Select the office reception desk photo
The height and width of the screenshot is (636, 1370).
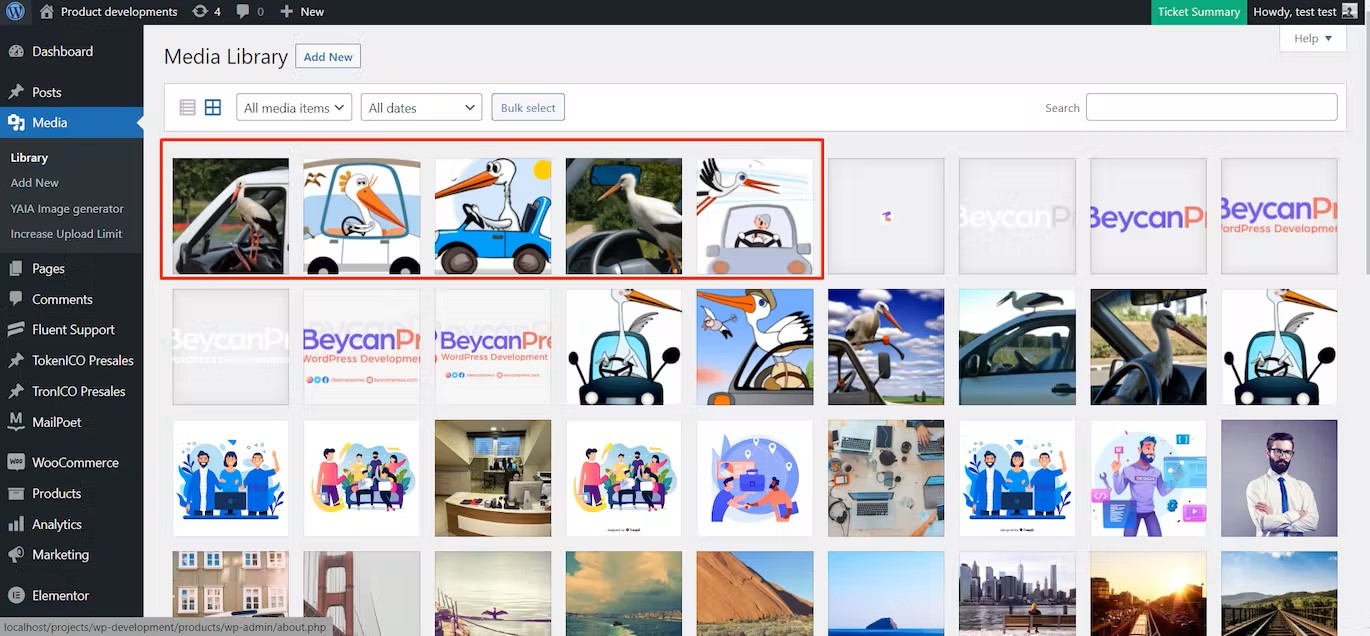(x=493, y=478)
